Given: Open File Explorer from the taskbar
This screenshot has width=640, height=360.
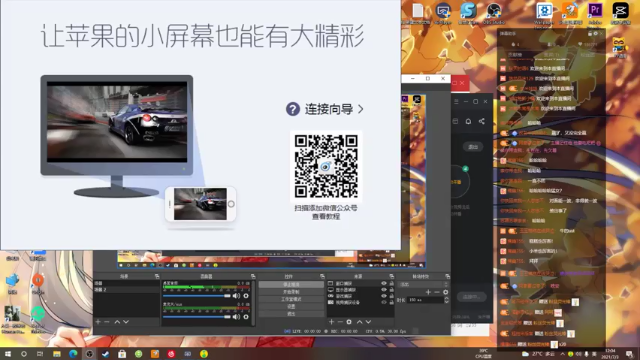Looking at the screenshot, I should pyautogui.click(x=57, y=354).
